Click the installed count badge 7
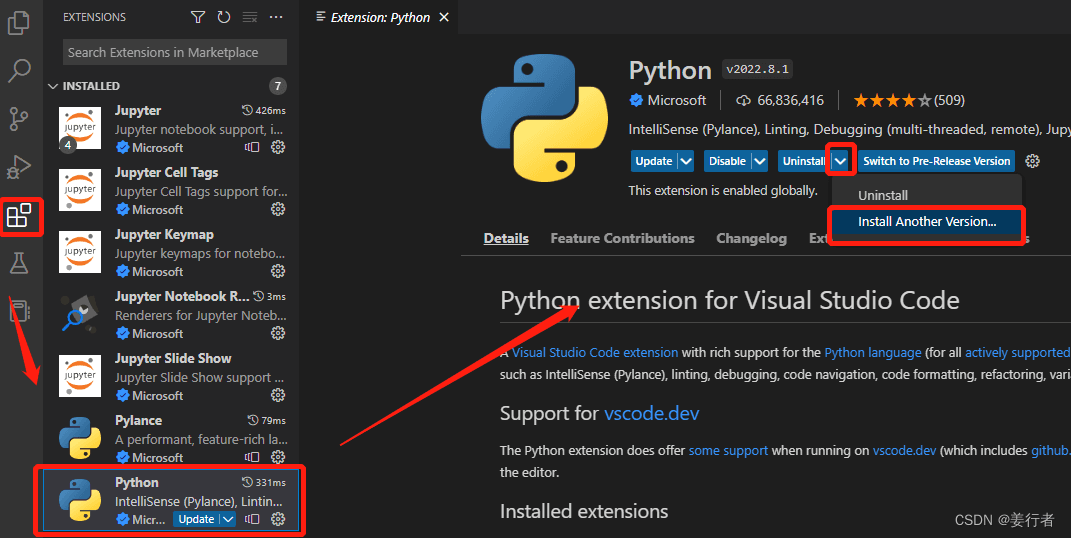Viewport: 1071px width, 538px height. [x=277, y=86]
